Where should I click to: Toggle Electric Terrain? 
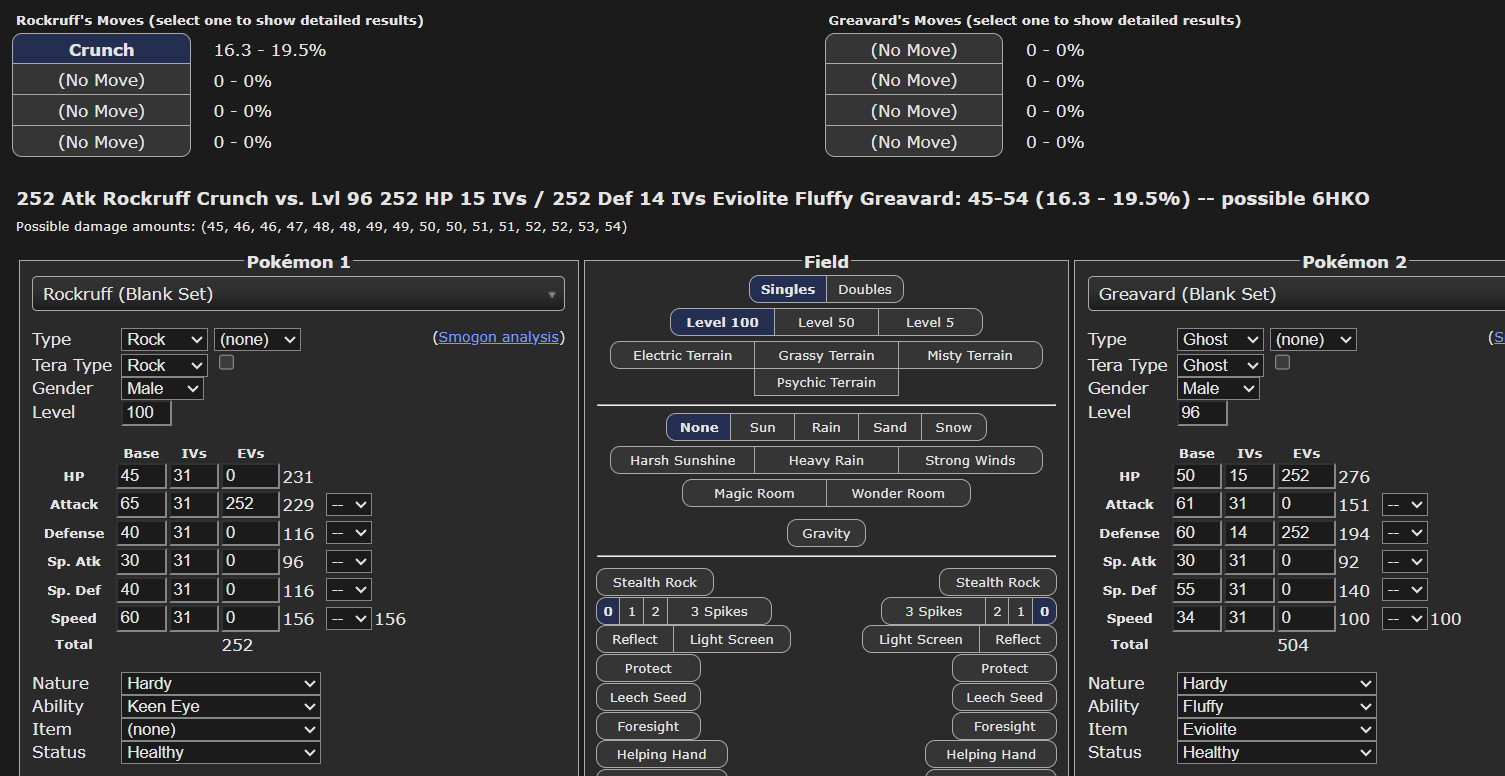pyautogui.click(x=683, y=355)
